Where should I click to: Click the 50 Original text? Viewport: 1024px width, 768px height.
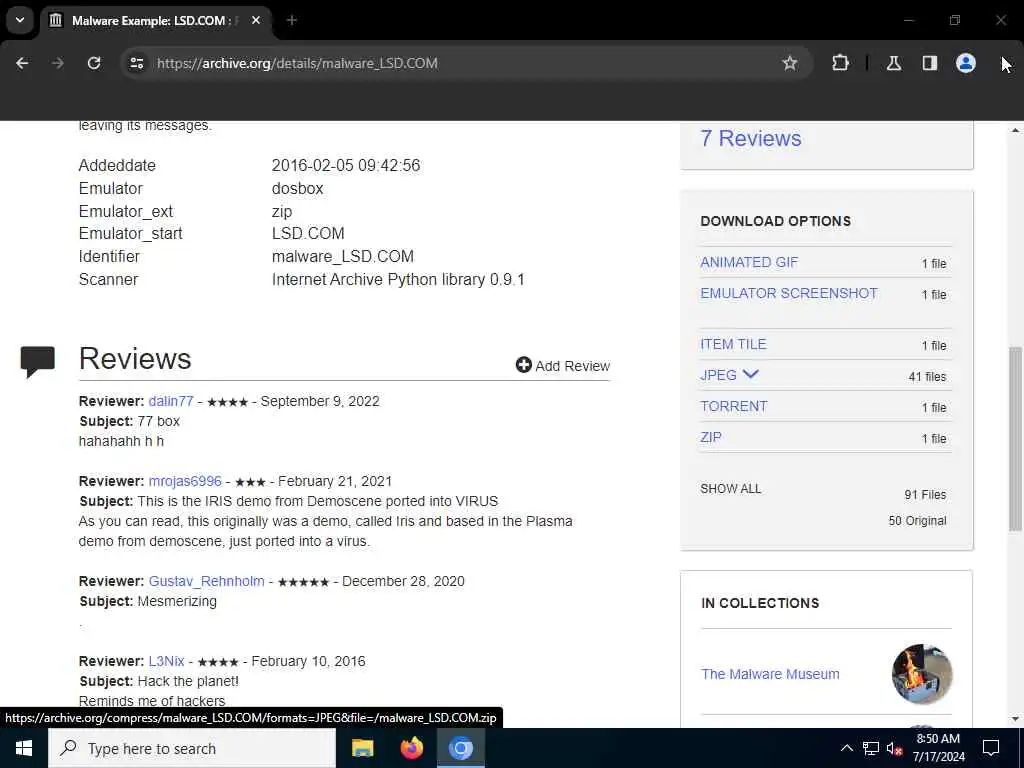[x=917, y=521]
